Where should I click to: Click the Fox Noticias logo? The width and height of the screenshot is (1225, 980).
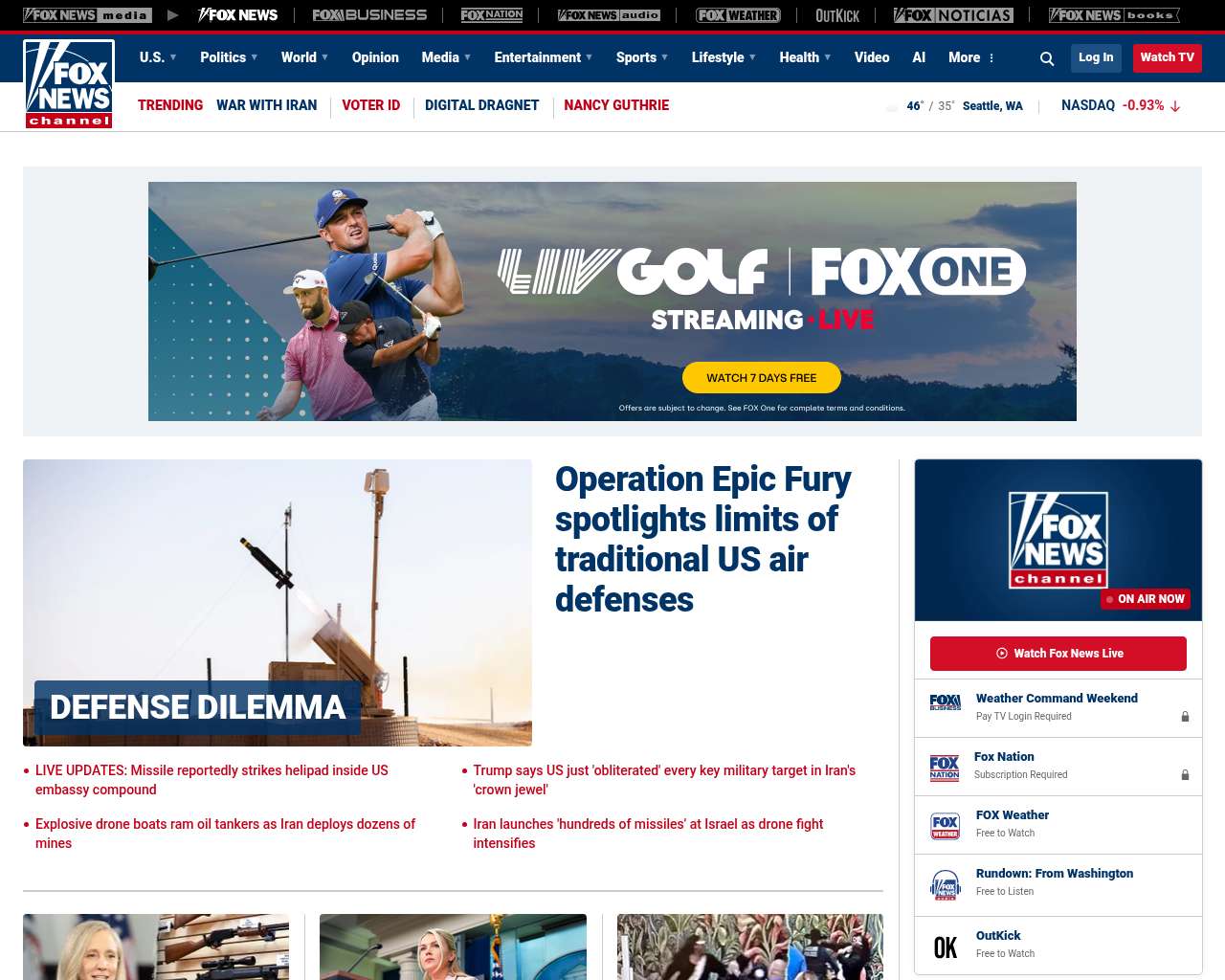click(x=953, y=15)
